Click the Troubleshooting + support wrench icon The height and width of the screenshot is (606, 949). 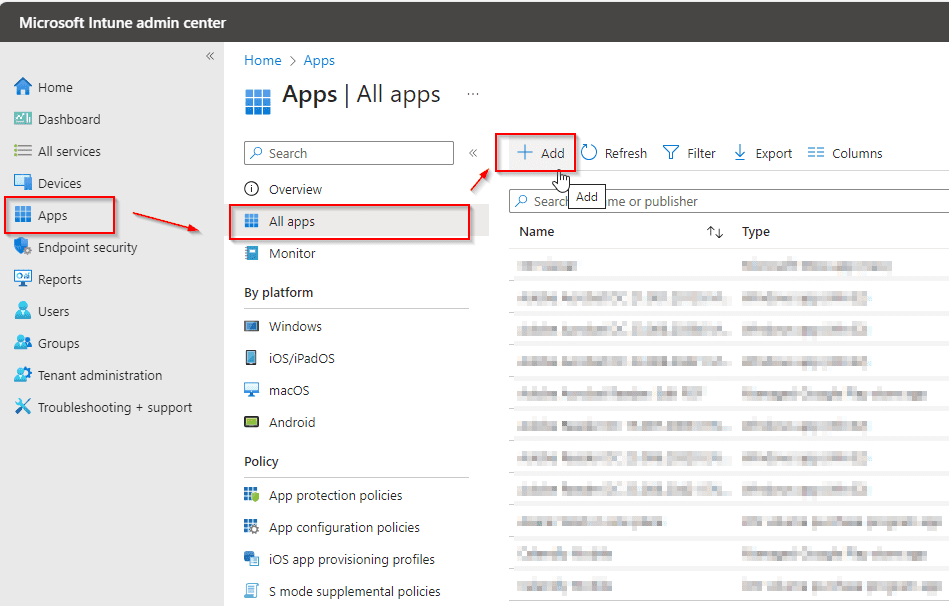[22, 407]
